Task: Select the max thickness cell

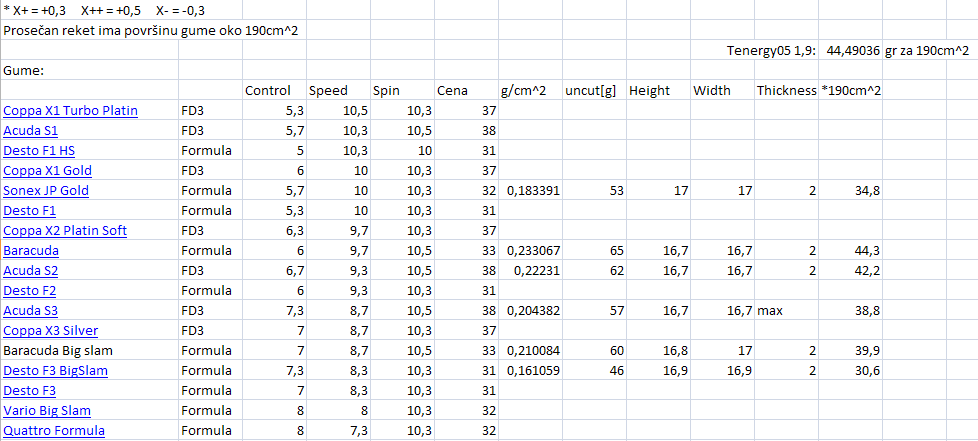Action: click(x=786, y=311)
